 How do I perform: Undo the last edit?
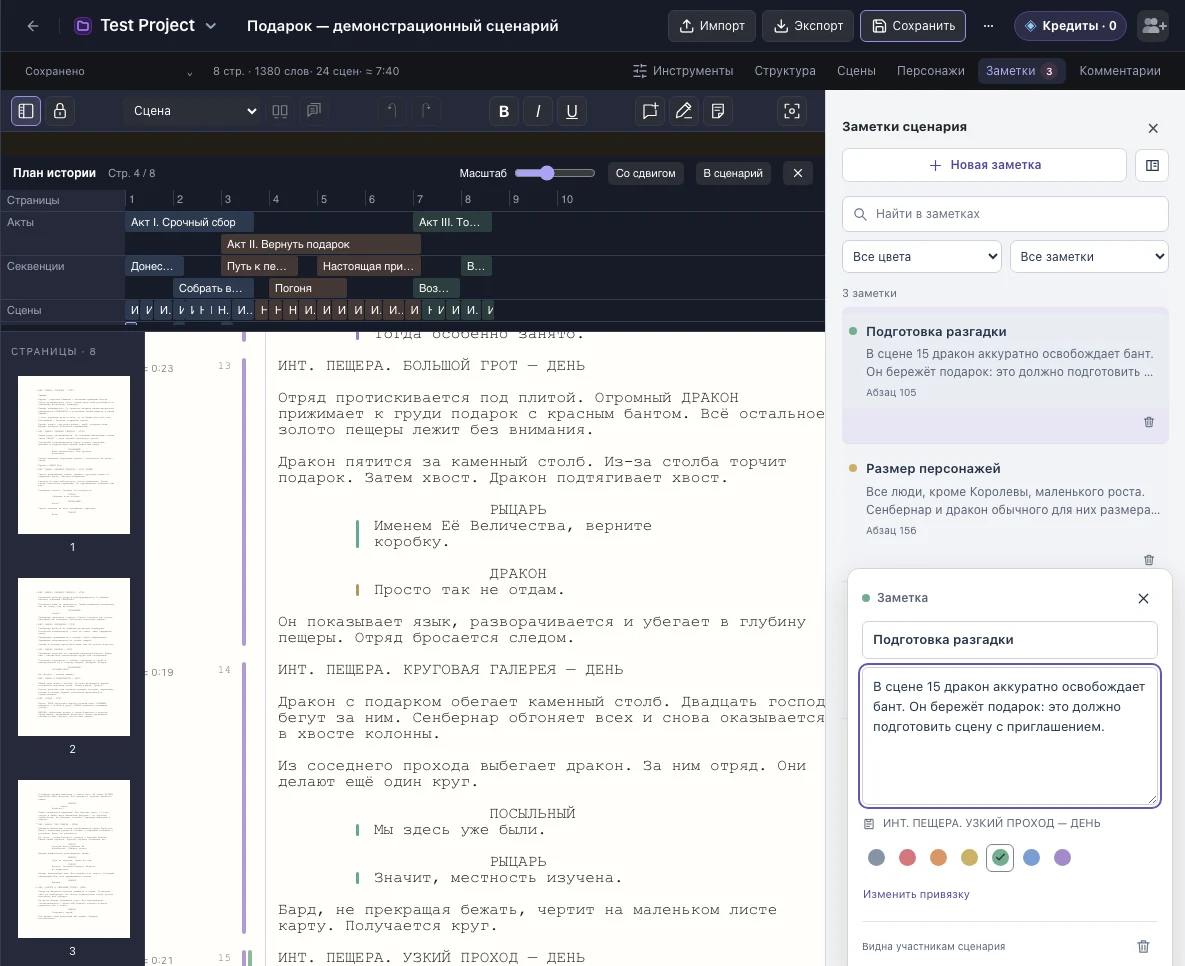pos(392,111)
